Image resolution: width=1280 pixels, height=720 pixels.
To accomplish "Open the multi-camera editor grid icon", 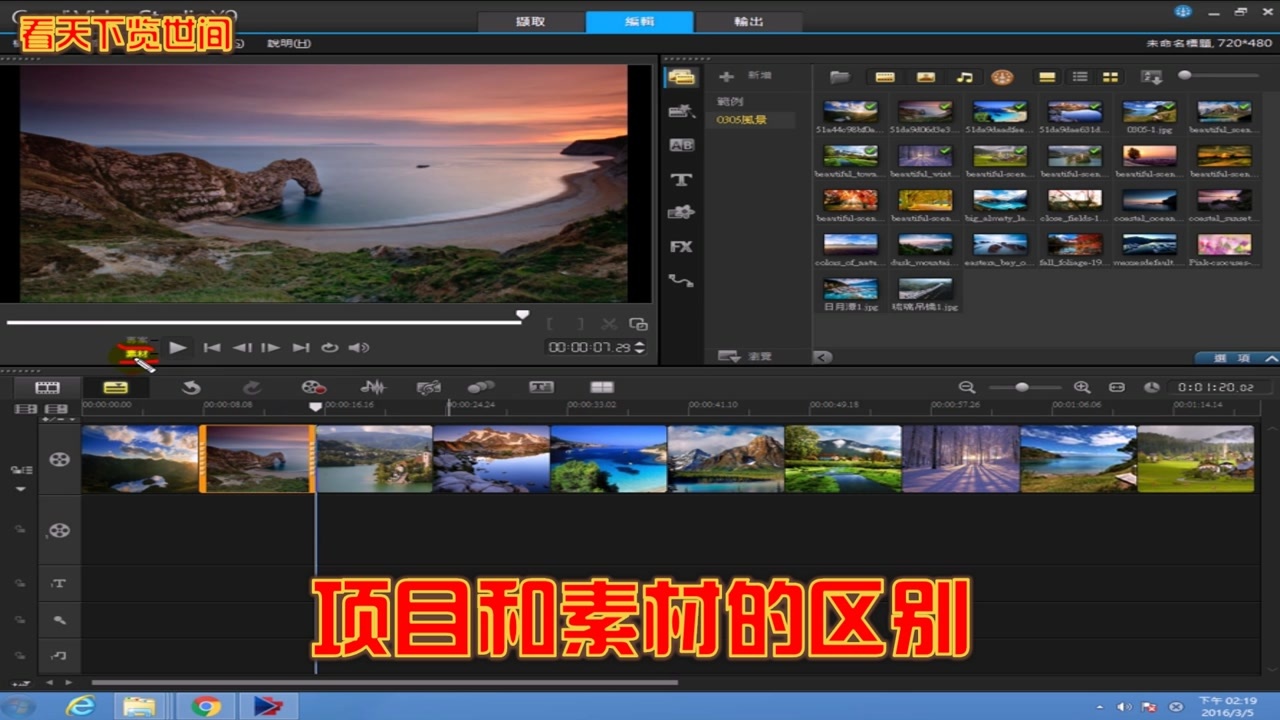I will click(x=602, y=387).
